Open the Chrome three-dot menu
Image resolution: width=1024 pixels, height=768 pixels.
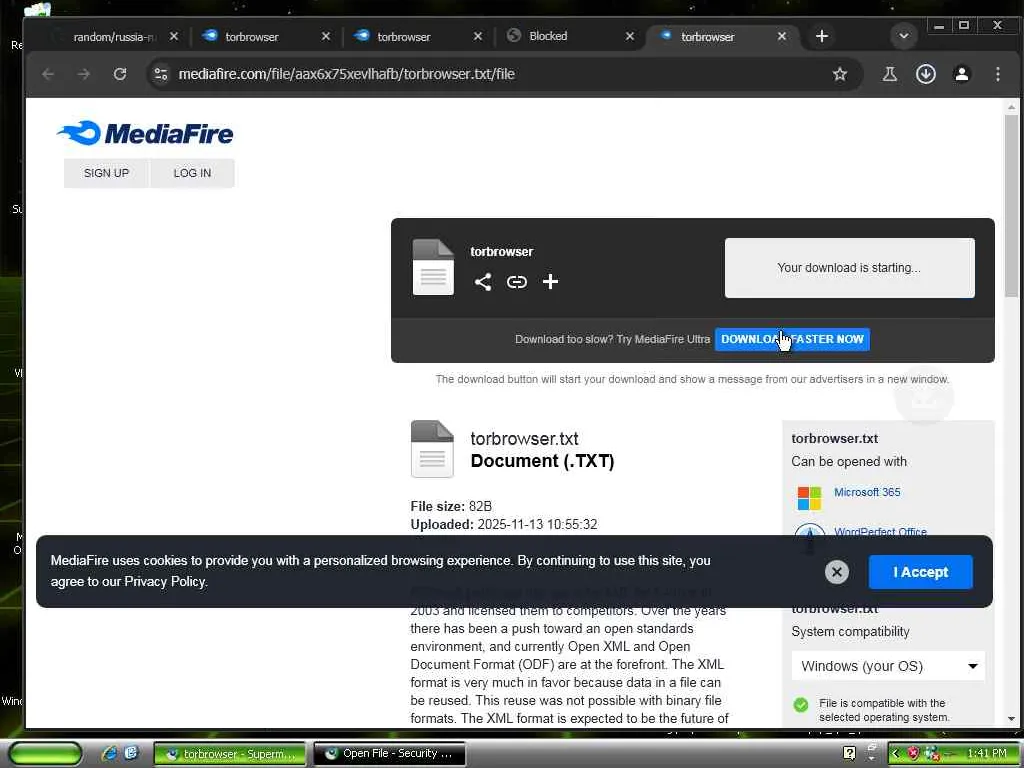tap(997, 74)
